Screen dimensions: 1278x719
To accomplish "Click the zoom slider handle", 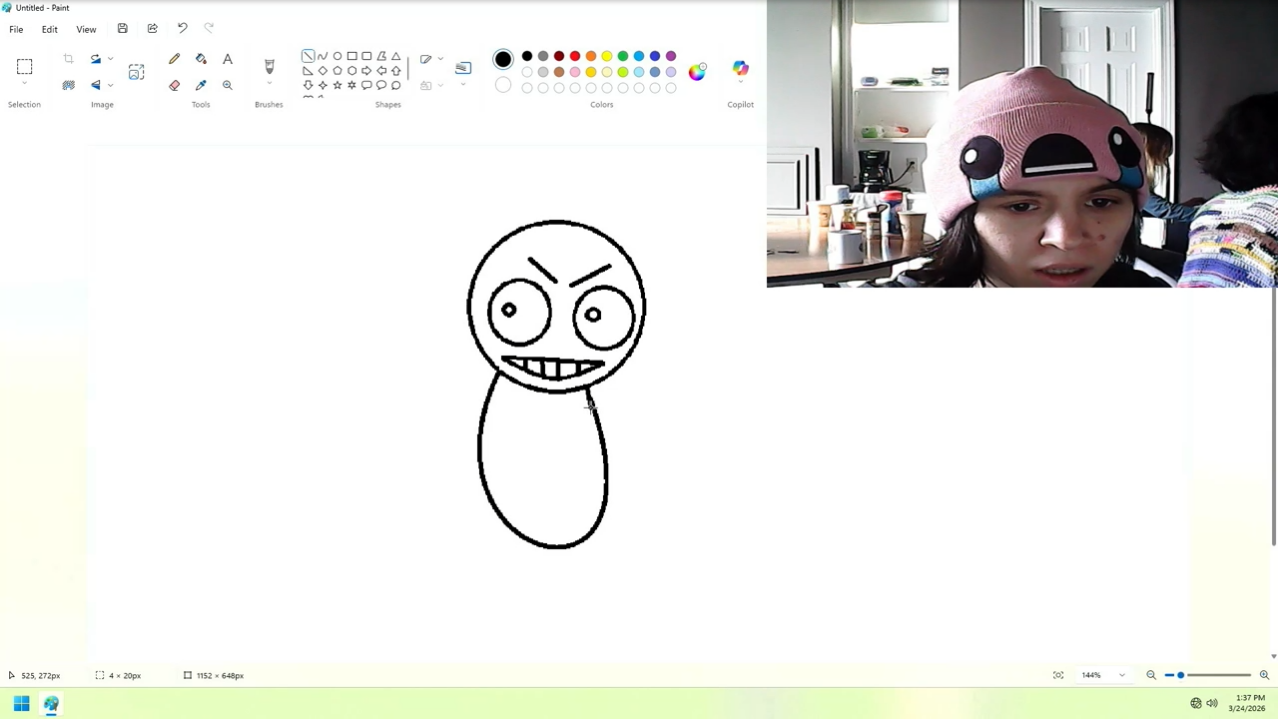I will coord(1181,675).
